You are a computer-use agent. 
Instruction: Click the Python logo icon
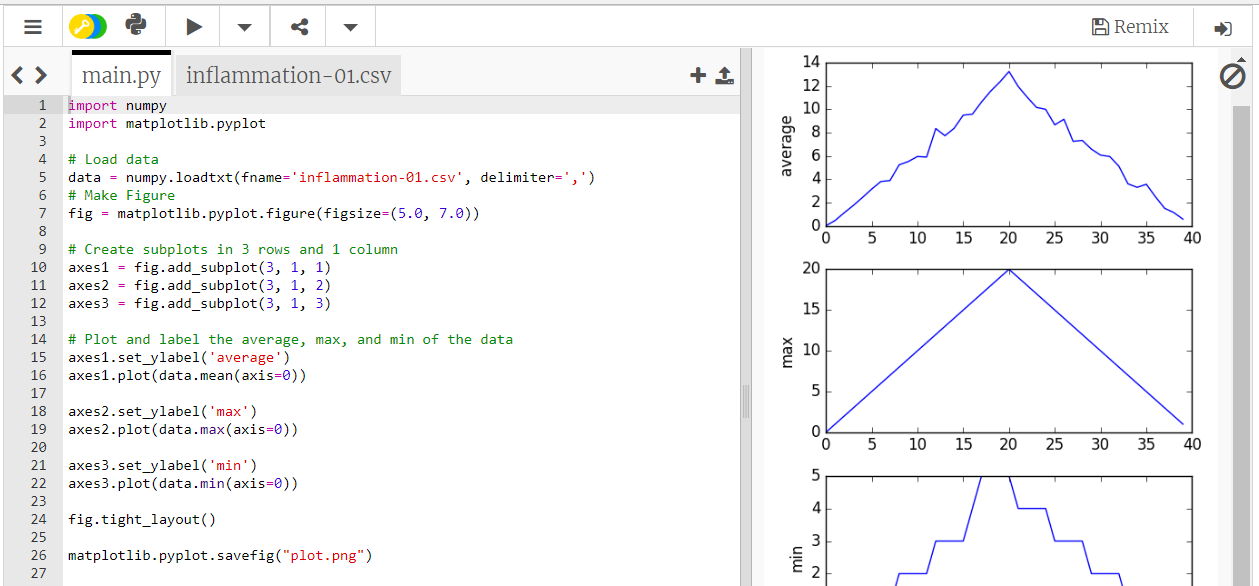[137, 26]
